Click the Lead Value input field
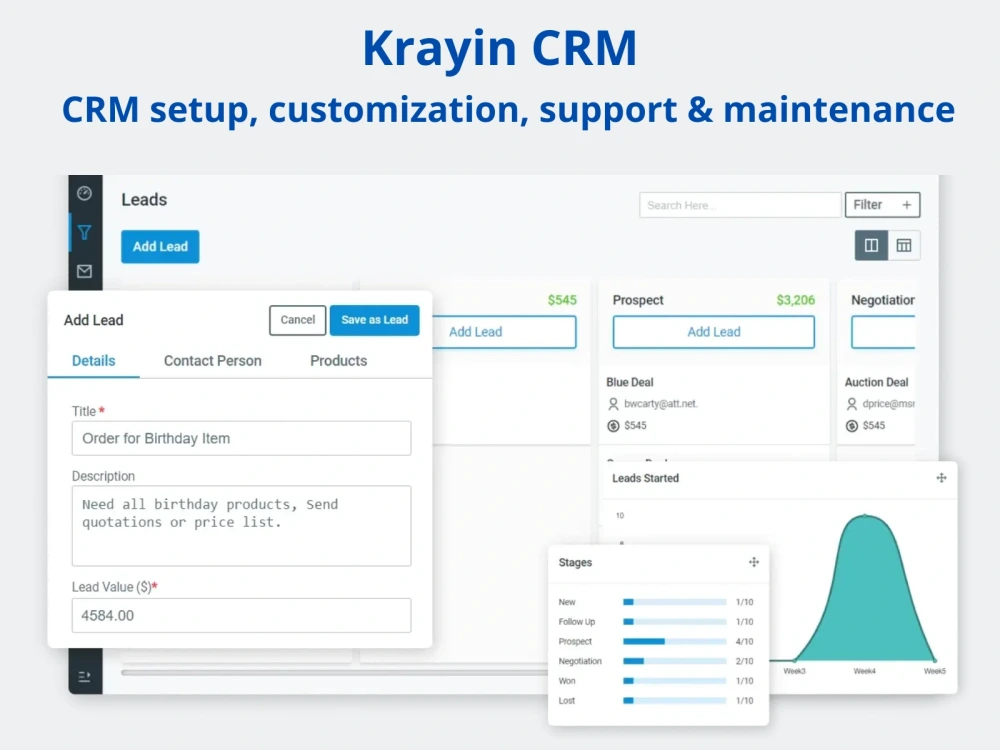 pyautogui.click(x=241, y=615)
